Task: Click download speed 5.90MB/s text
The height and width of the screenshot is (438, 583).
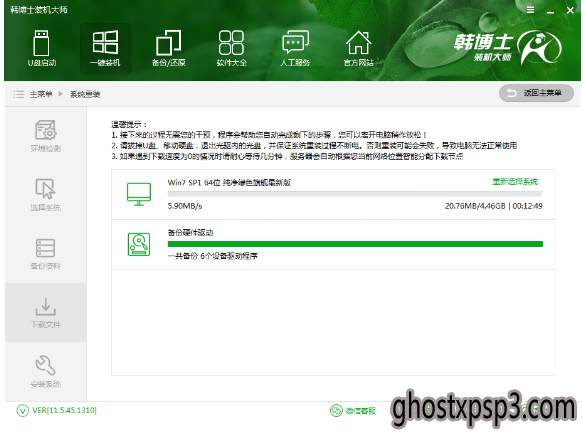Action: 185,206
